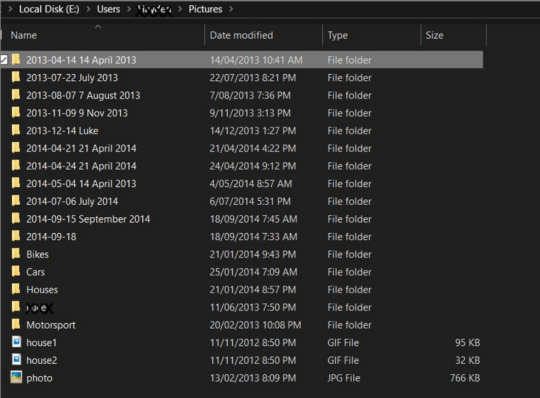The image size is (540, 398).
Task: Click folder icon of 2014-04-24 21 April 2014
Action: [16, 166]
